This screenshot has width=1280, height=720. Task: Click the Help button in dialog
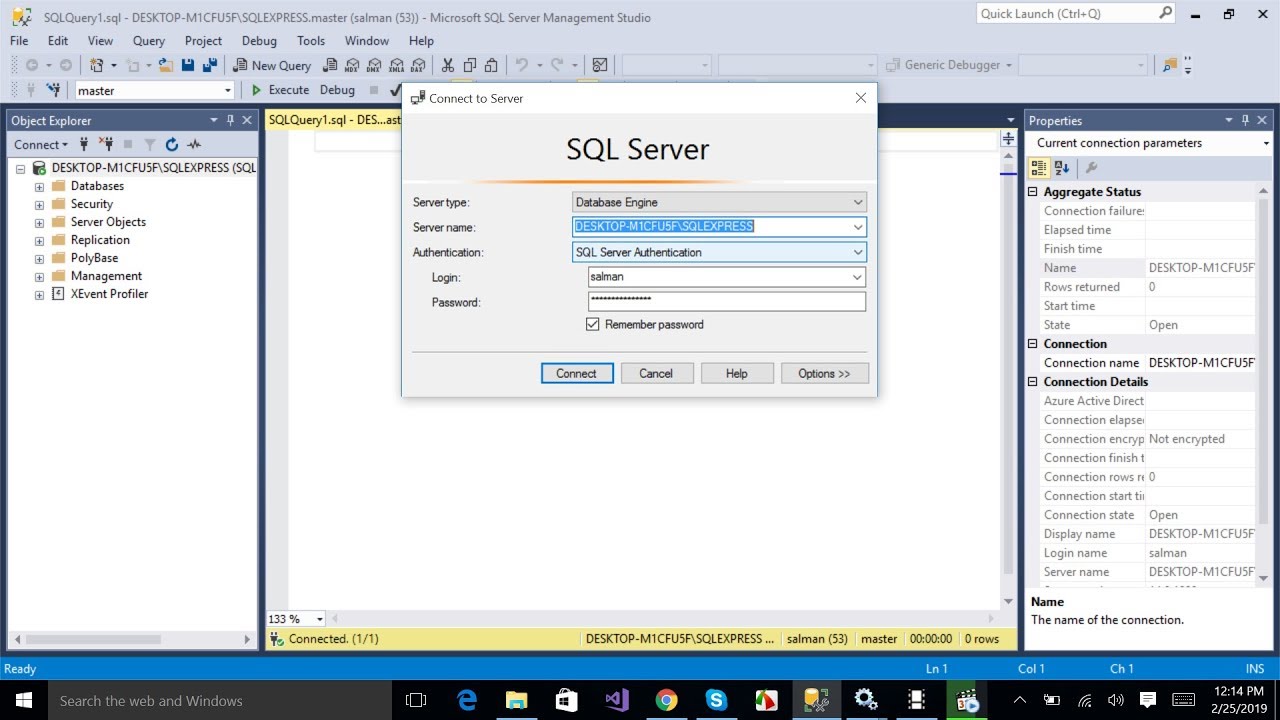tap(737, 373)
